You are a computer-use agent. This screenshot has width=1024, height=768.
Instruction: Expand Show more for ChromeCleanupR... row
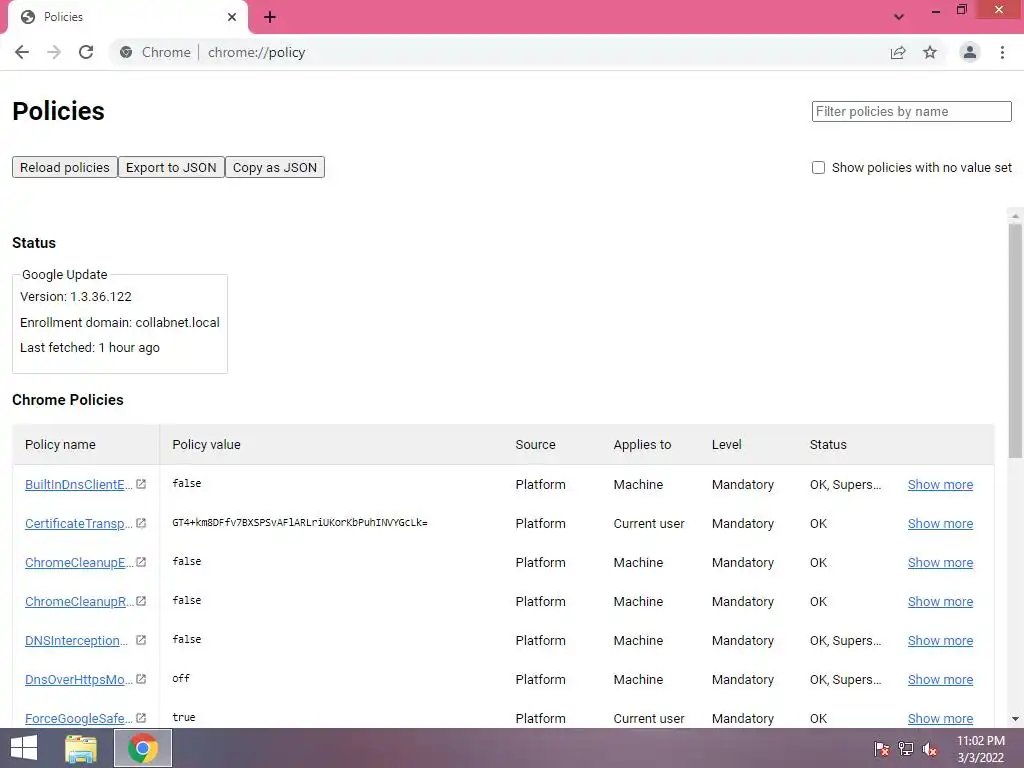(x=940, y=601)
